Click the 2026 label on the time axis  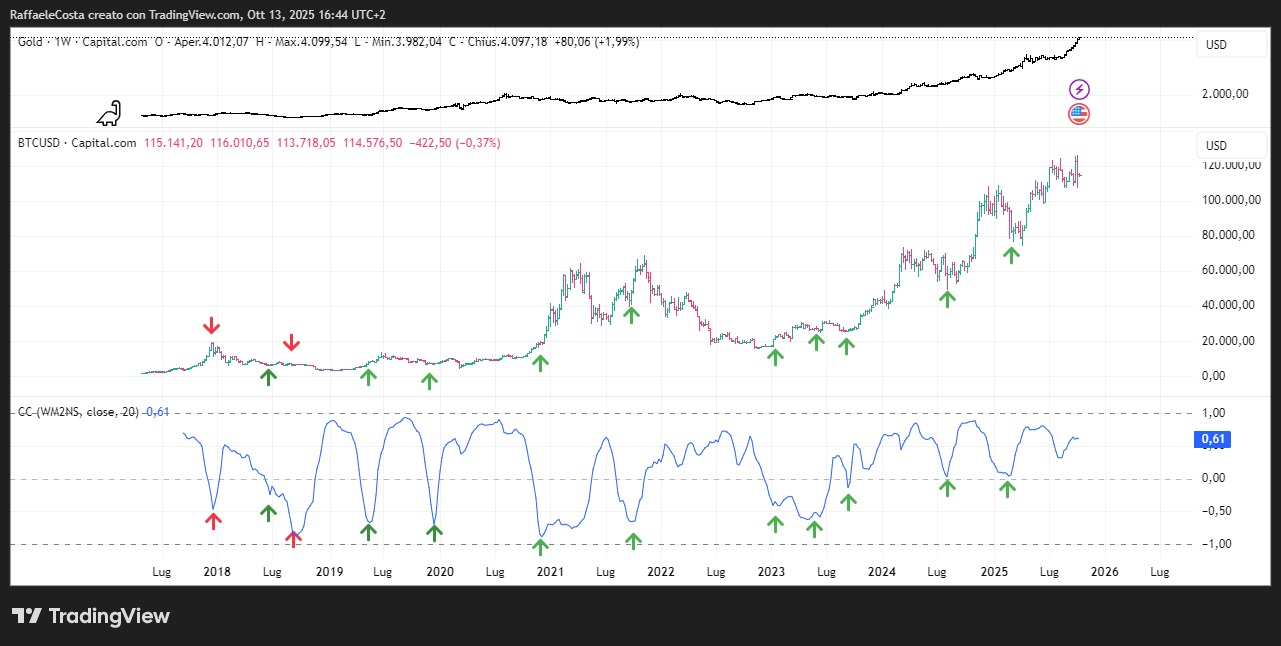[1104, 572]
